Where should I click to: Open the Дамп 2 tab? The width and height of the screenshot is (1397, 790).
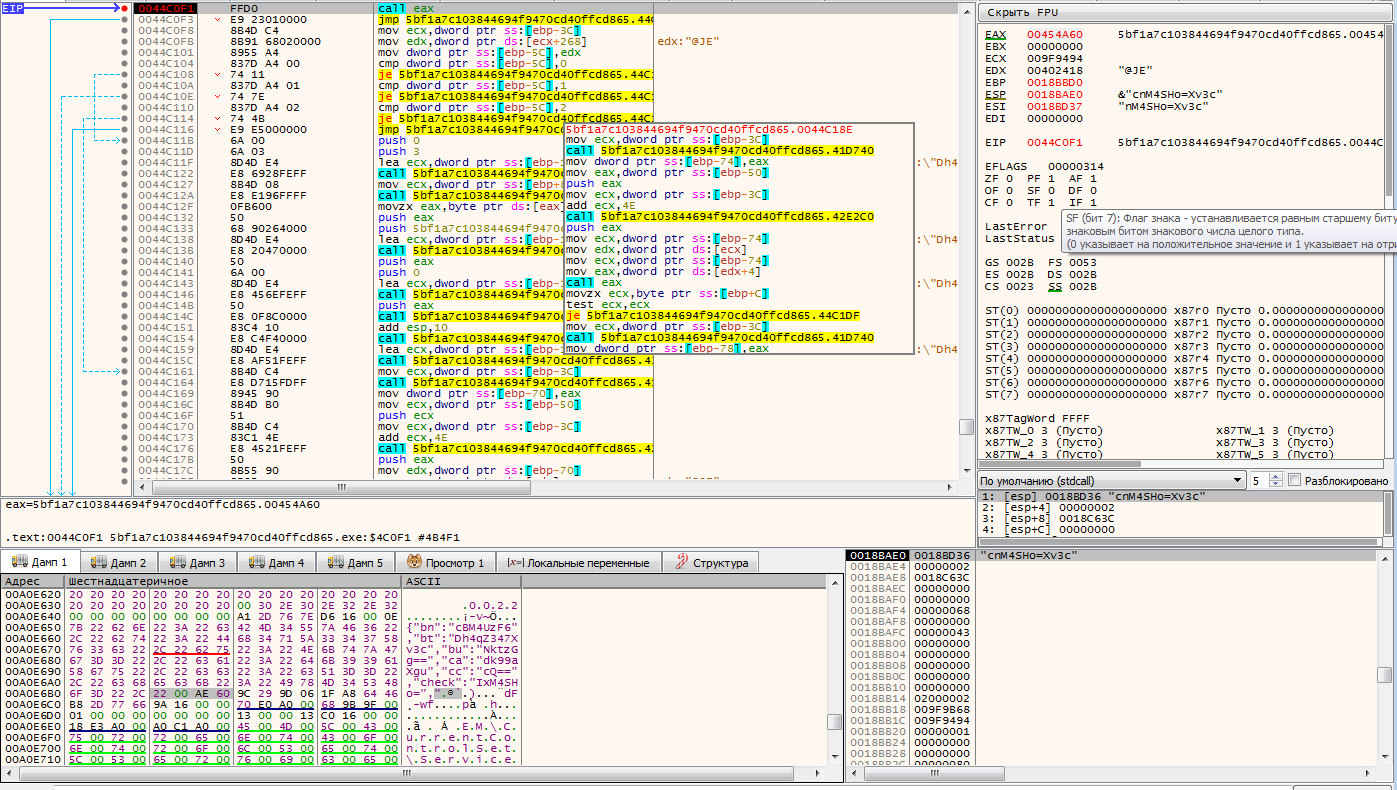pos(119,563)
